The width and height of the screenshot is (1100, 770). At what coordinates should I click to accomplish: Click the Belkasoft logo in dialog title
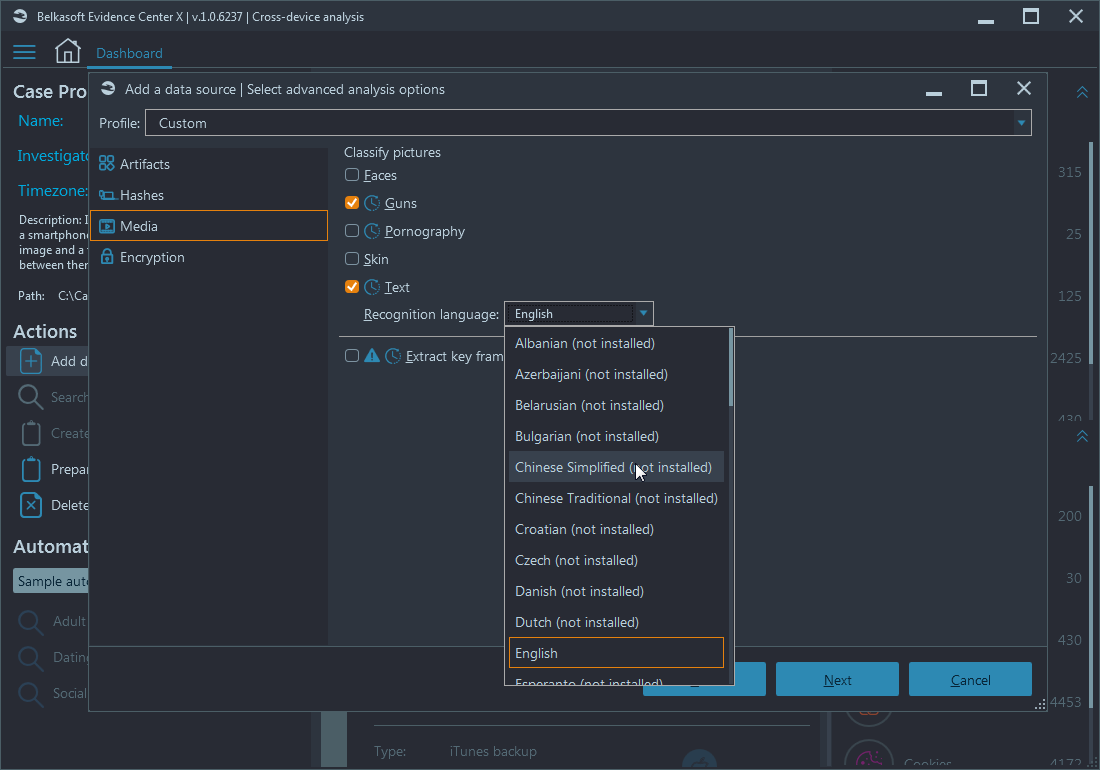coord(108,88)
